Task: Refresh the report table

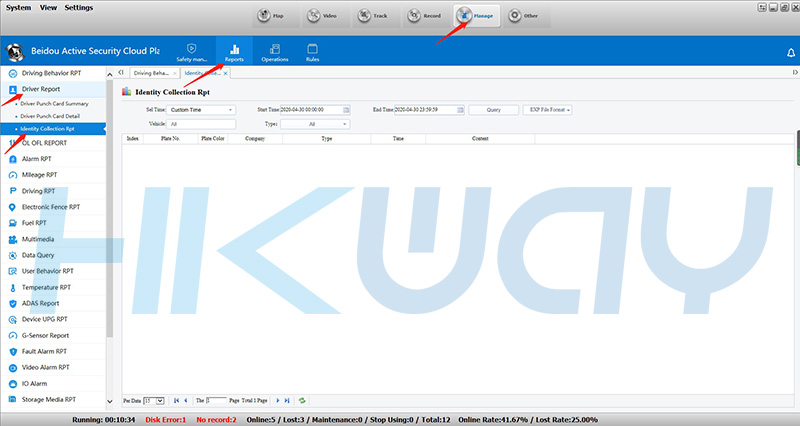Action: click(302, 401)
